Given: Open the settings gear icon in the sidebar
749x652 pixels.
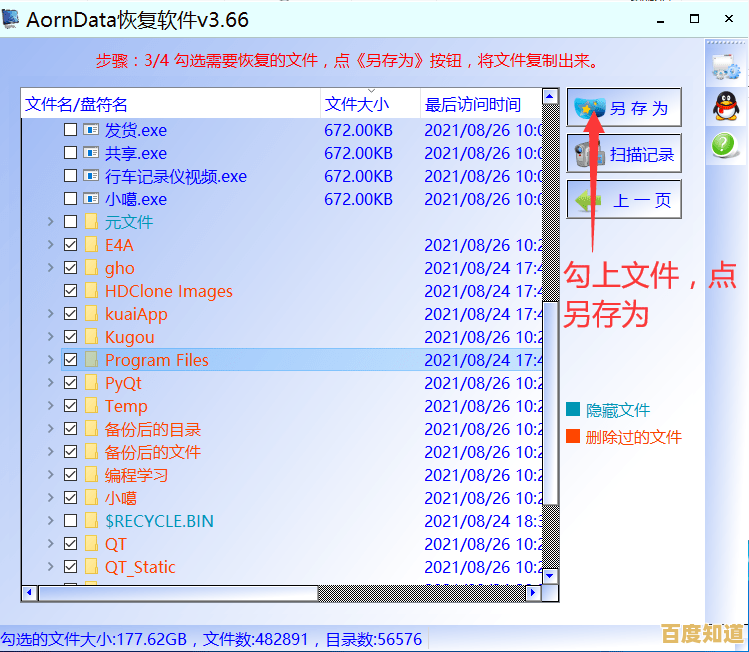Looking at the screenshot, I should point(726,67).
